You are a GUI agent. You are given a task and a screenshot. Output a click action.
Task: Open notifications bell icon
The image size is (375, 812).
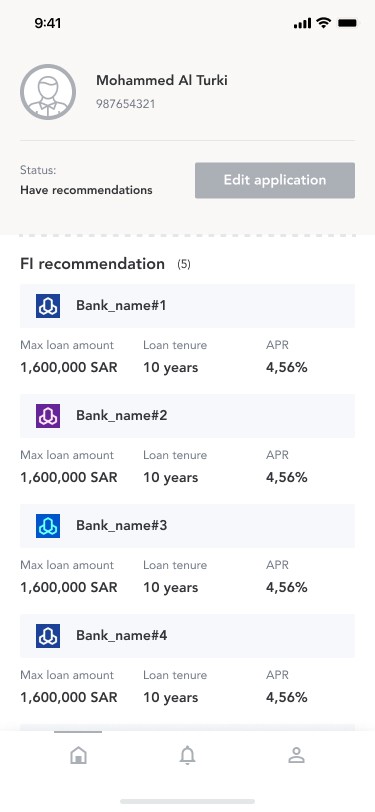tap(188, 756)
